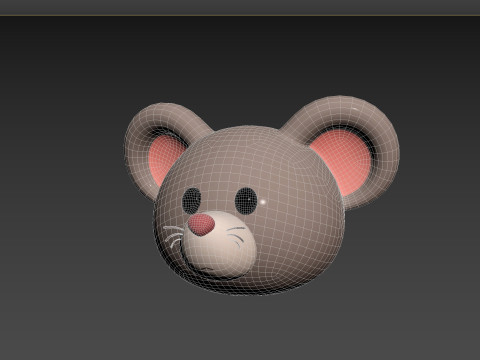The width and height of the screenshot is (480, 360).
Task: Select the black eye nearest the highlight dot
Action: coord(246,201)
